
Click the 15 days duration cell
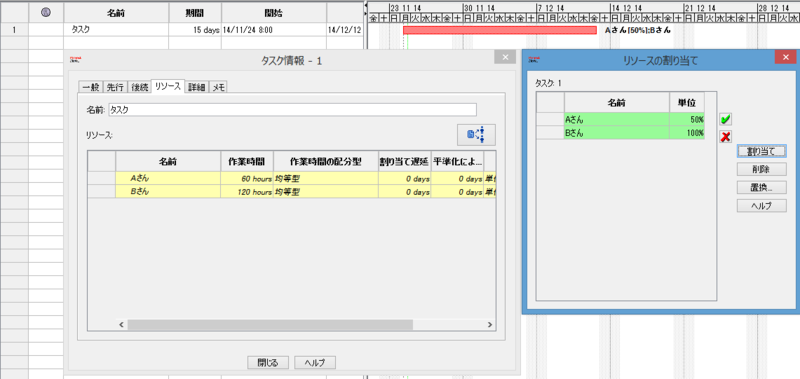coord(195,30)
